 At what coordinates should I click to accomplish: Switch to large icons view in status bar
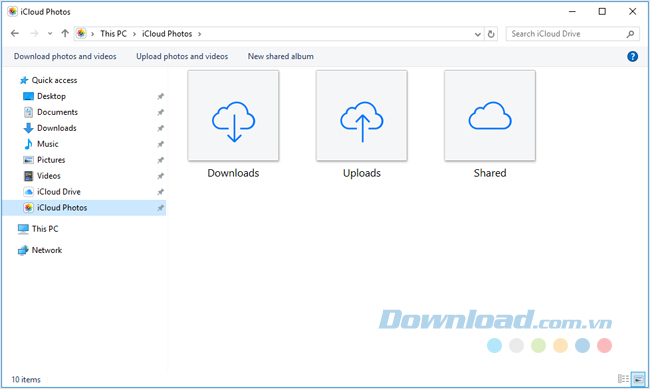(x=638, y=379)
